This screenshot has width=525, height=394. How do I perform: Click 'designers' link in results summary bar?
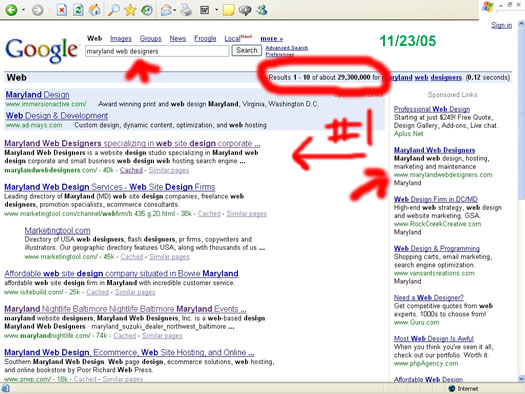tap(446, 77)
